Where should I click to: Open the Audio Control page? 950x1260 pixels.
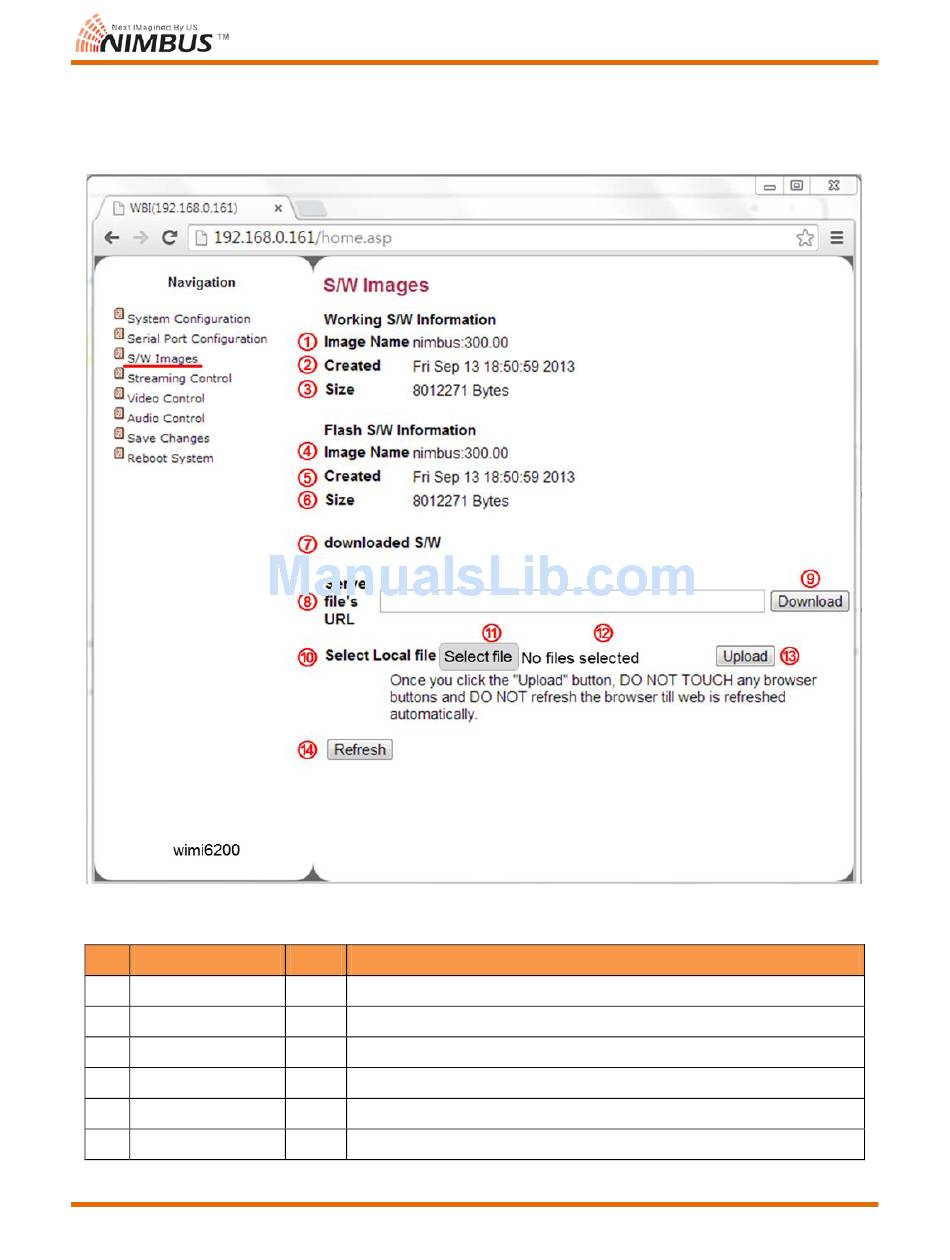[x=166, y=418]
